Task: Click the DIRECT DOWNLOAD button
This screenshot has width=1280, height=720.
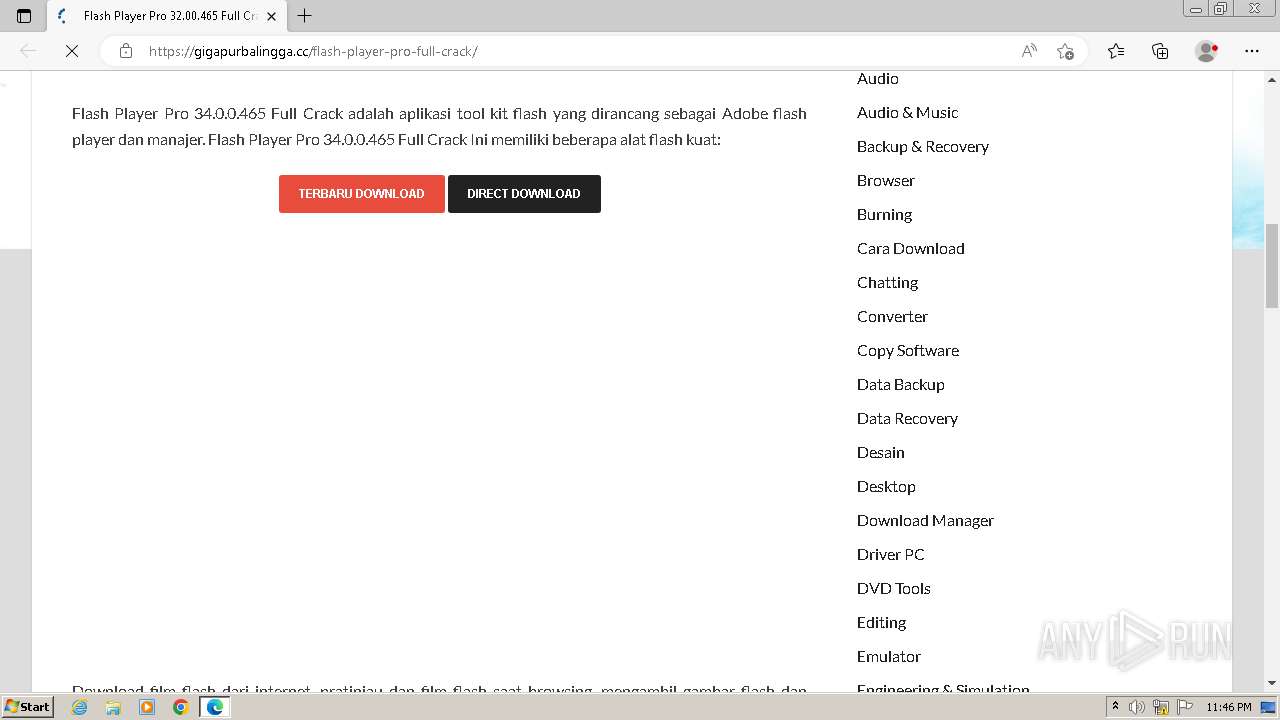Action: coord(524,194)
